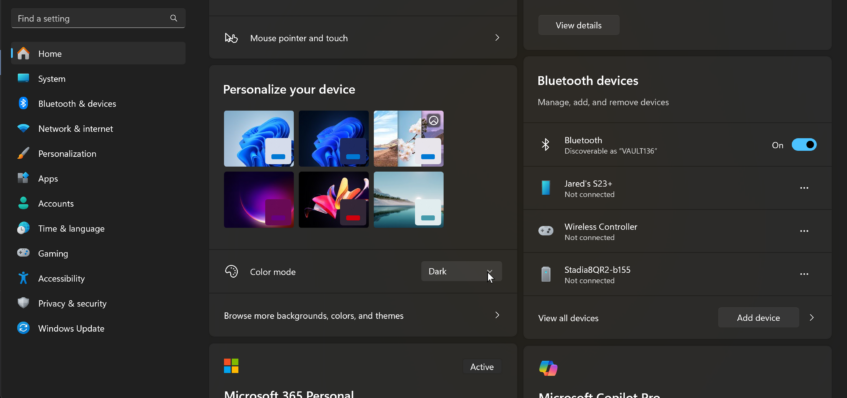Click the Apps icon in the sidebar
Screen dimensions: 847x398
point(23,178)
